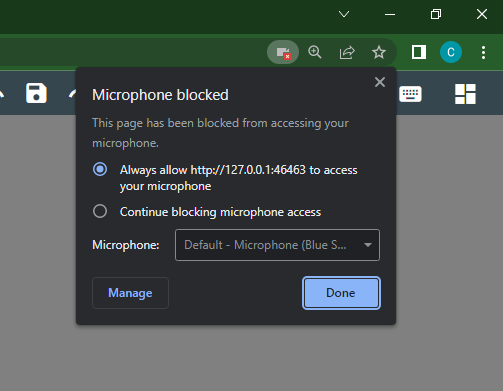Click the Manage button
The image size is (503, 391).
(130, 293)
